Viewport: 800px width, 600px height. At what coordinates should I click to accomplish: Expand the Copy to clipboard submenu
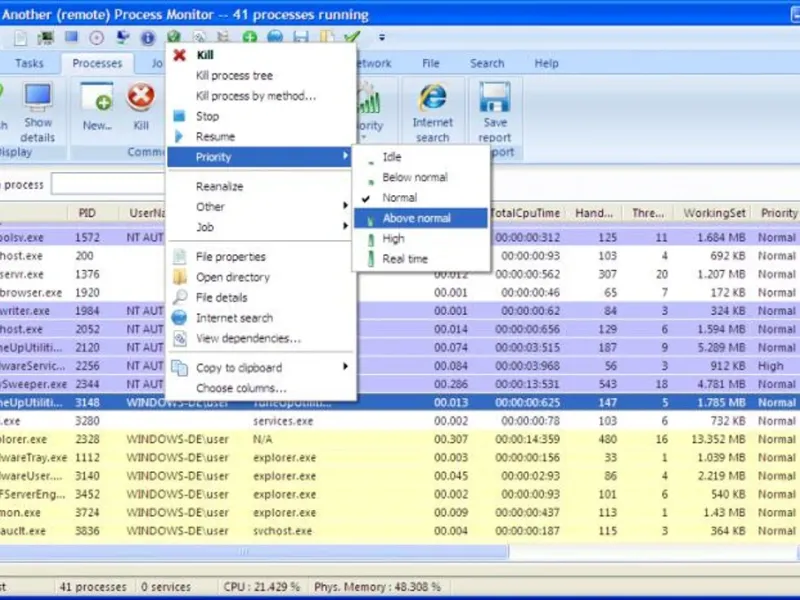(x=260, y=367)
